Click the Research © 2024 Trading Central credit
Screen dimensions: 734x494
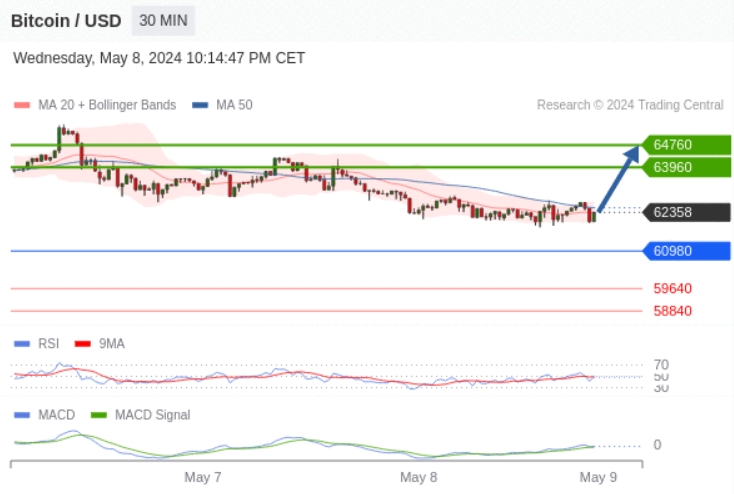point(629,105)
